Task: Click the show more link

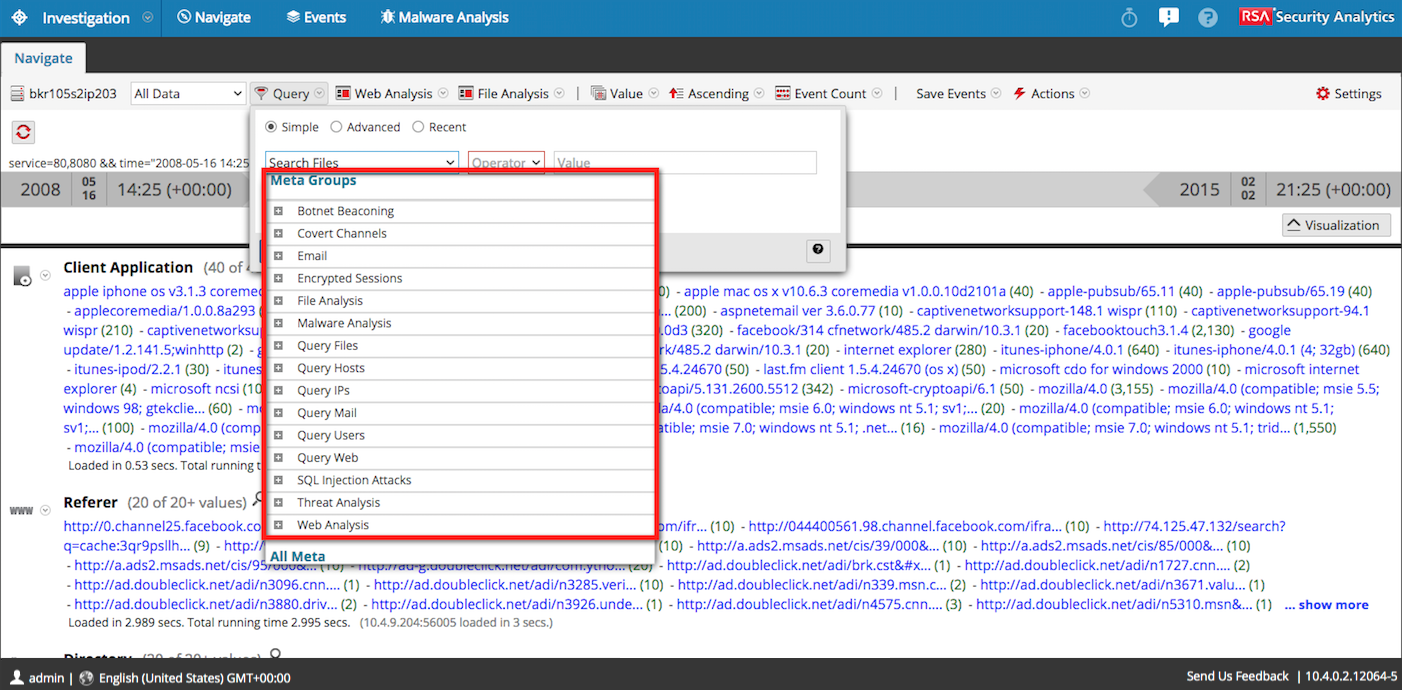Action: pos(1326,605)
